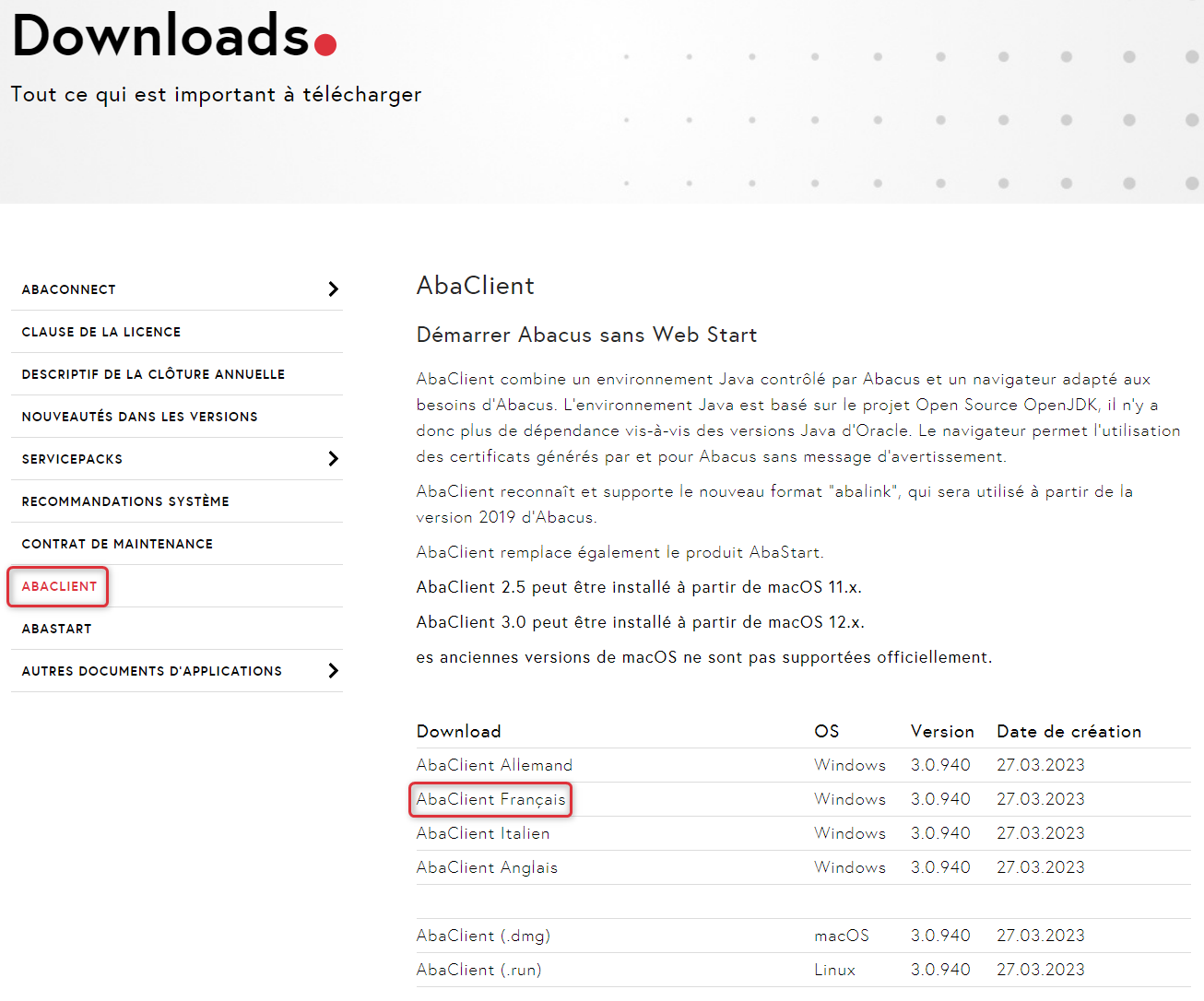Click the AbaClient page heading
Image resolution: width=1204 pixels, height=1001 pixels.
coord(476,286)
